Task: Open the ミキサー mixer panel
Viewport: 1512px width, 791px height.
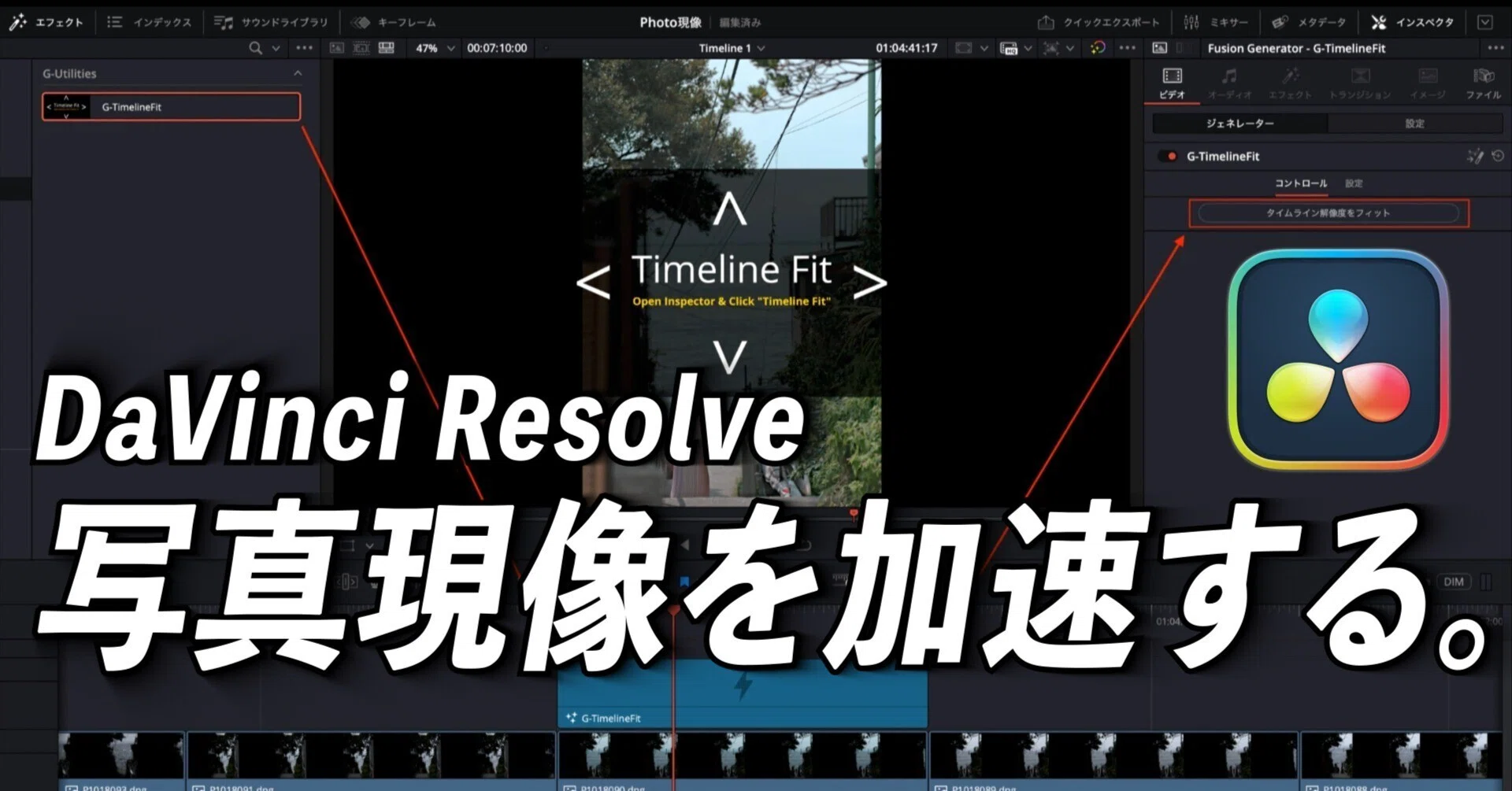Action: [x=1215, y=22]
